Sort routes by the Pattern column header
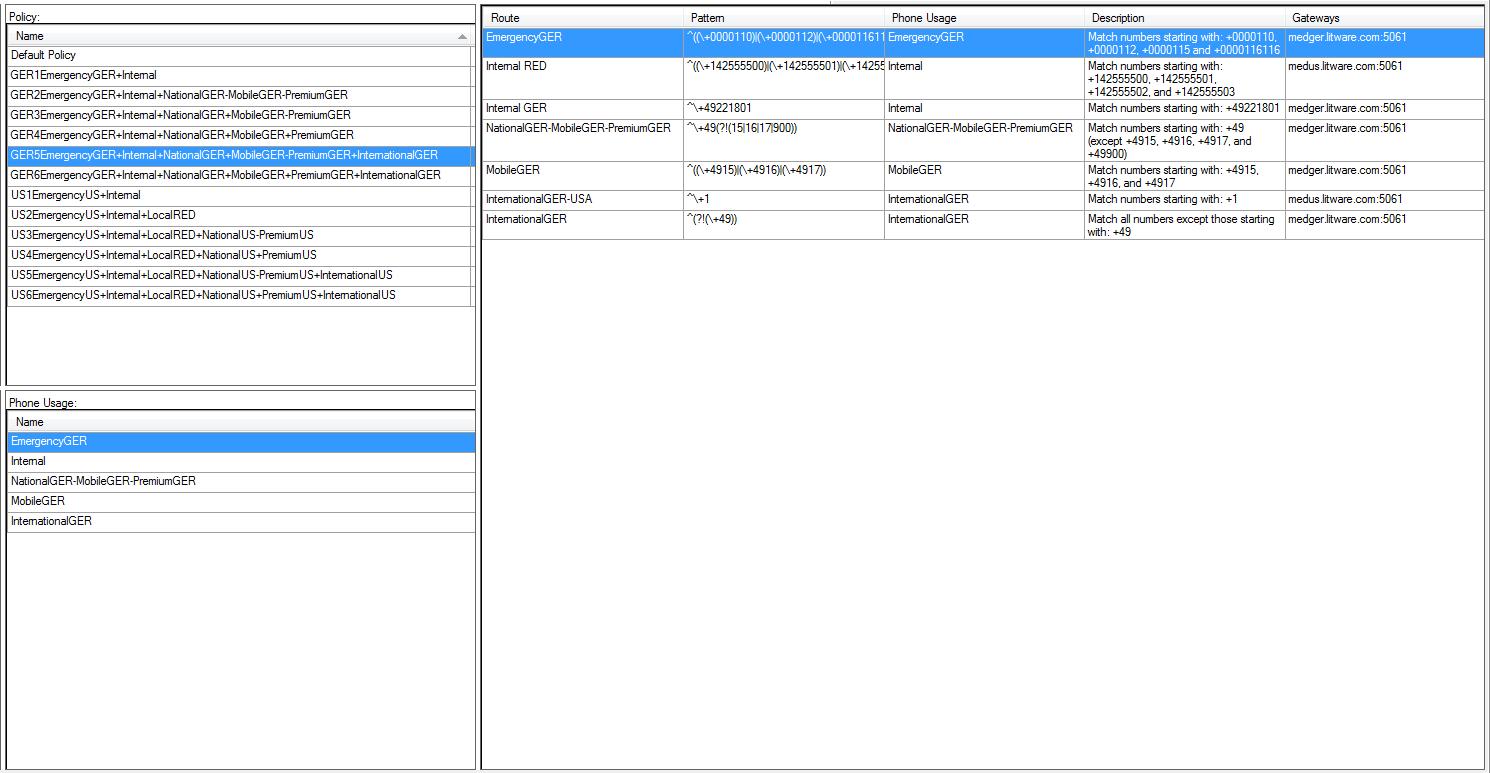Screen dimensions: 1492x773 coord(784,18)
